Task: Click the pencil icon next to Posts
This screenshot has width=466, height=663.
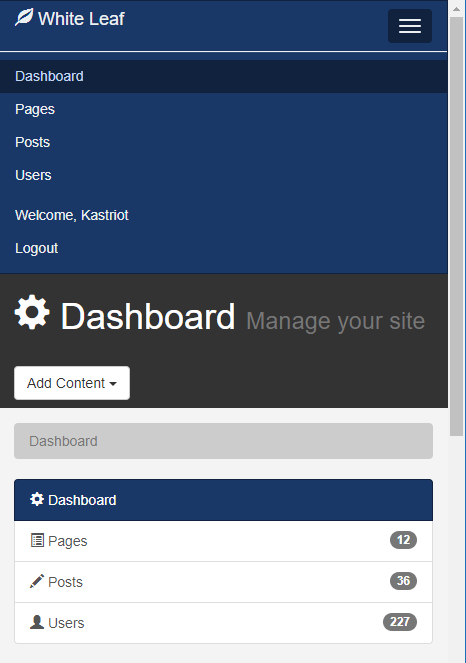Action: click(x=37, y=581)
